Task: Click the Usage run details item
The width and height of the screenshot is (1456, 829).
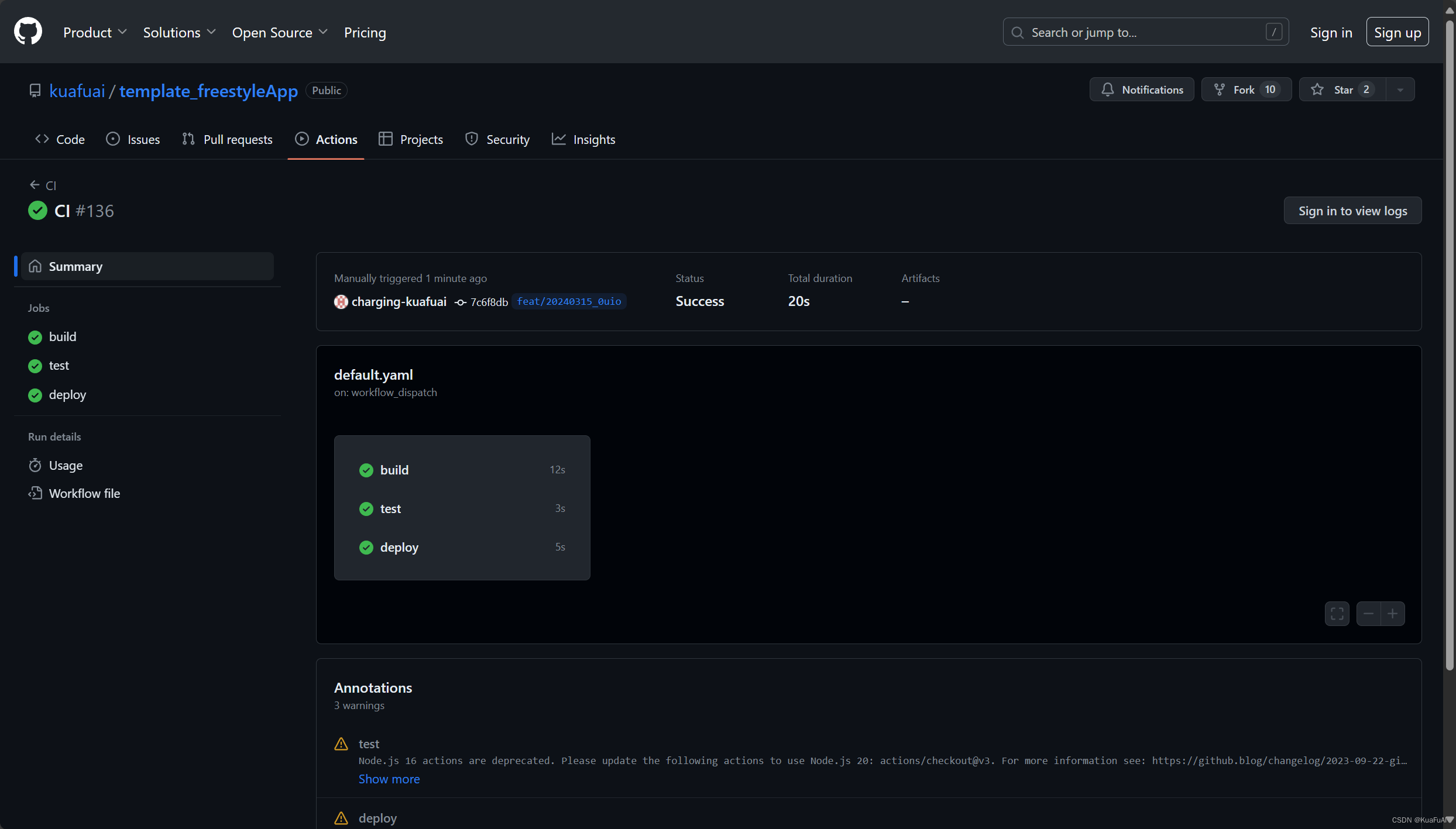Action: click(x=66, y=464)
